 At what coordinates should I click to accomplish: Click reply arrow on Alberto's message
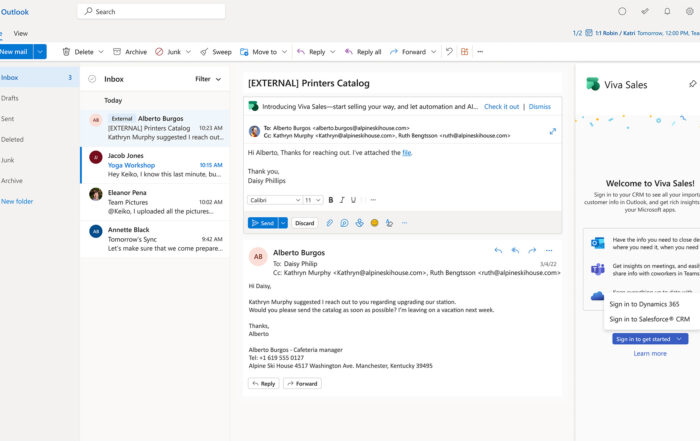coord(498,250)
